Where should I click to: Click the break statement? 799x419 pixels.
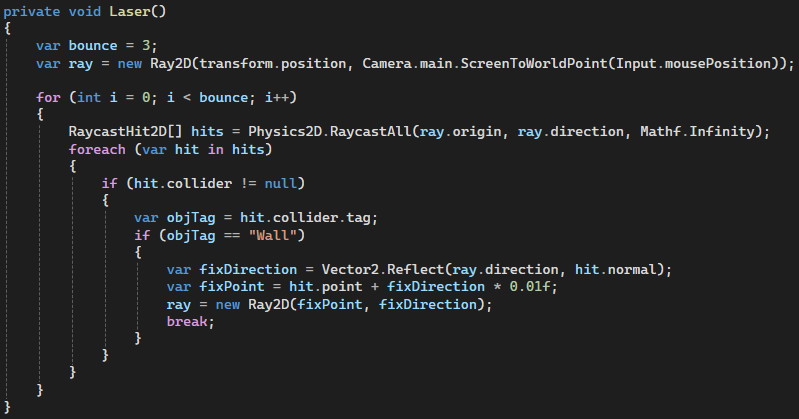point(189,322)
